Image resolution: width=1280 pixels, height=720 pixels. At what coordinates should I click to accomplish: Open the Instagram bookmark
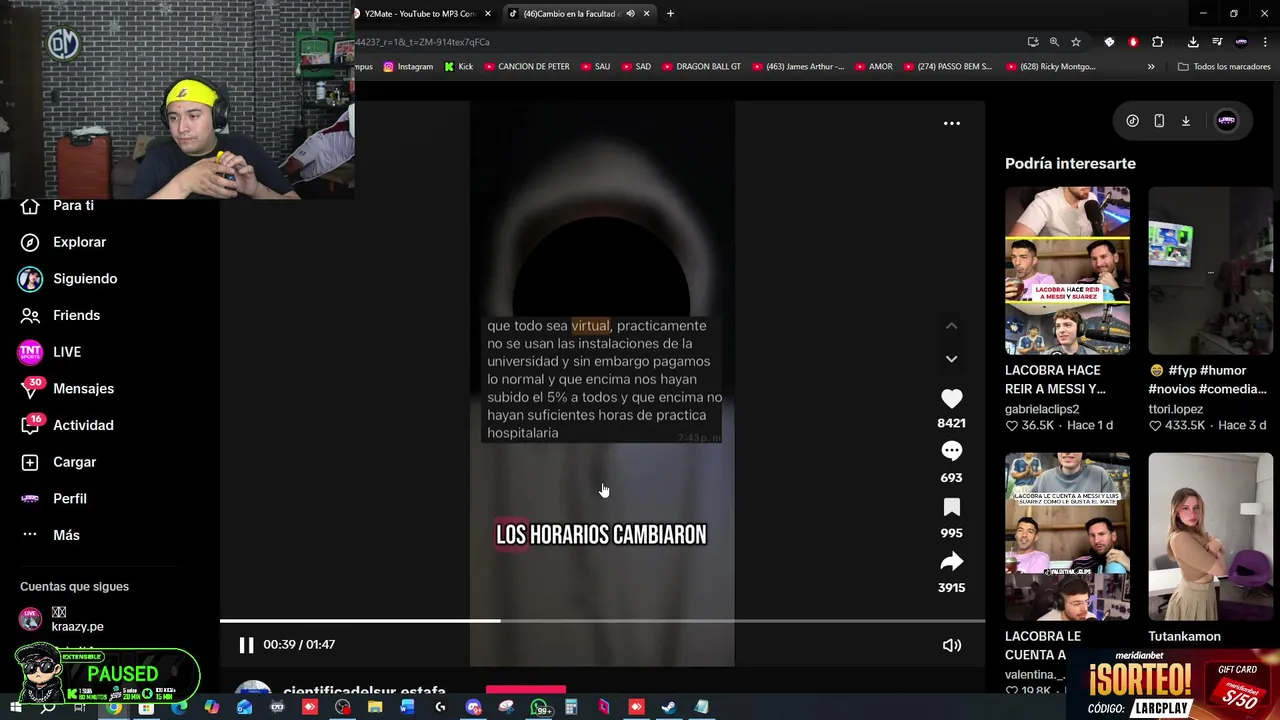tap(408, 67)
